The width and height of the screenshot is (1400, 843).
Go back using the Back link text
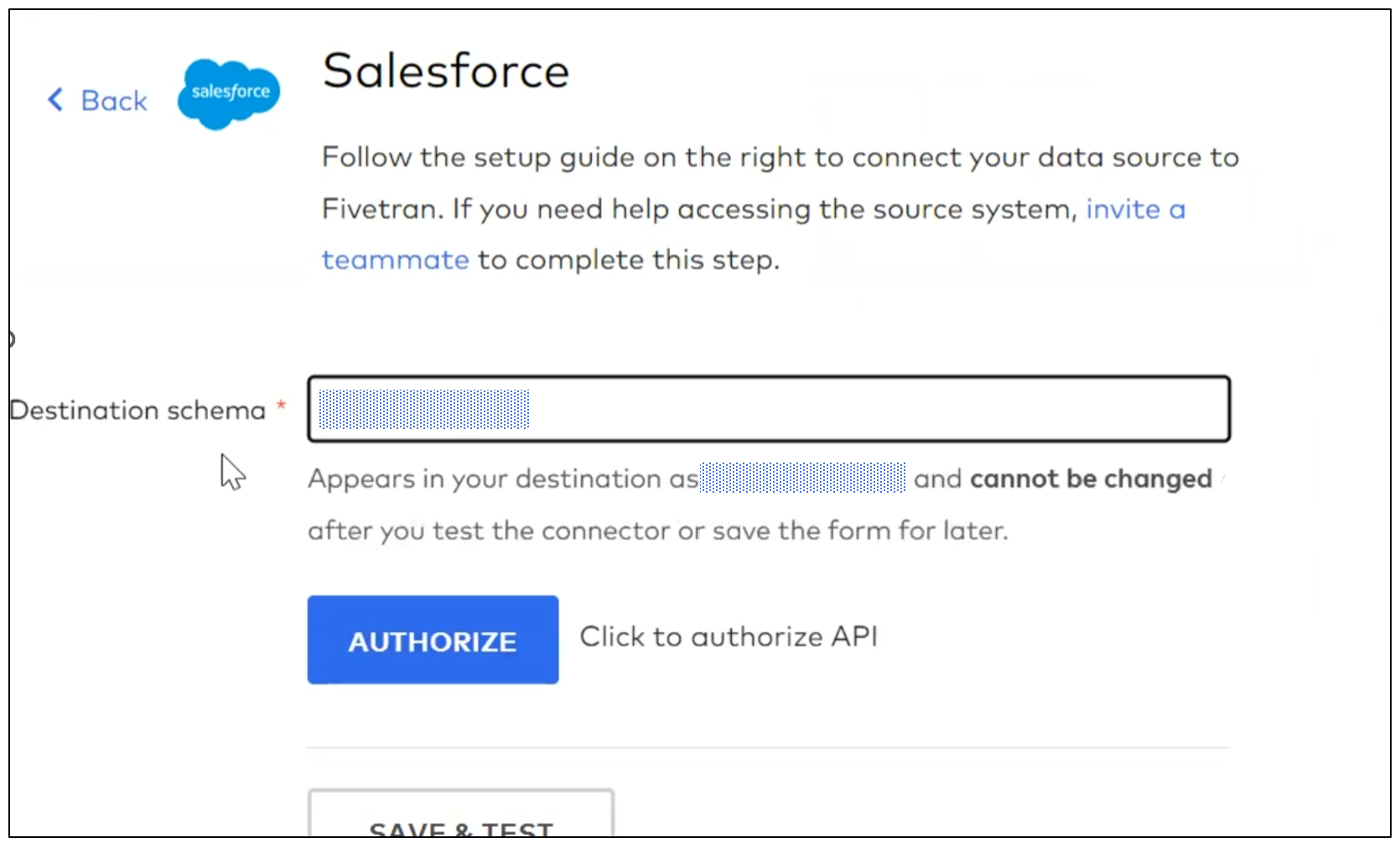(x=113, y=101)
